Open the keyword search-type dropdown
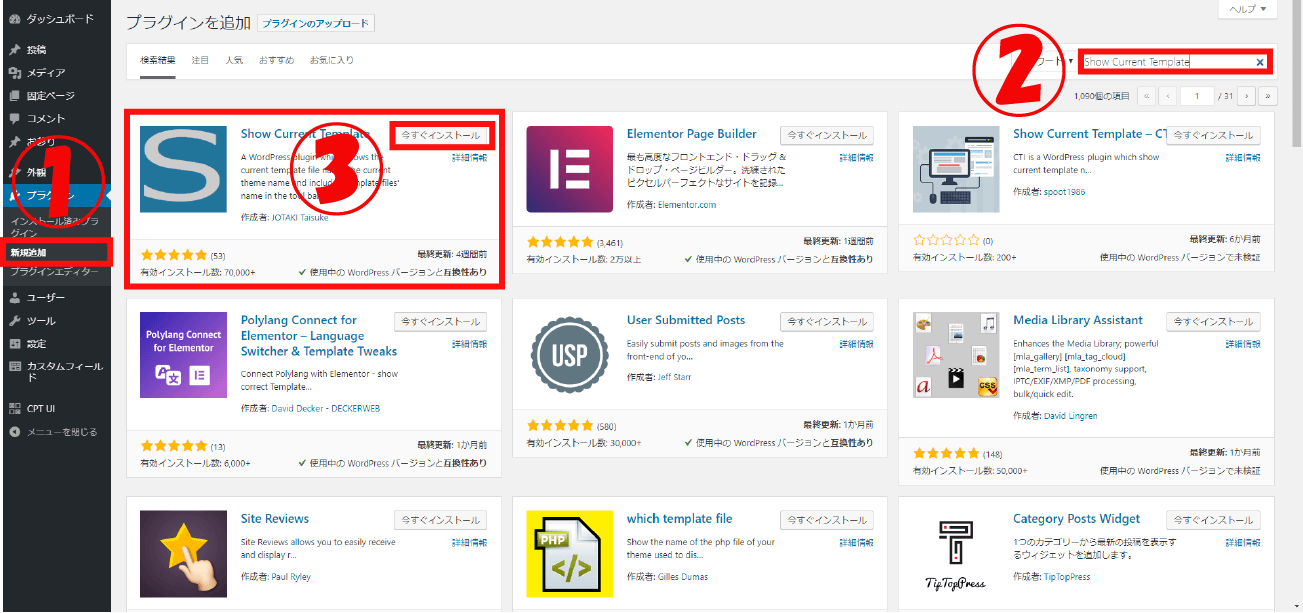1303x613 pixels. [x=1052, y=62]
